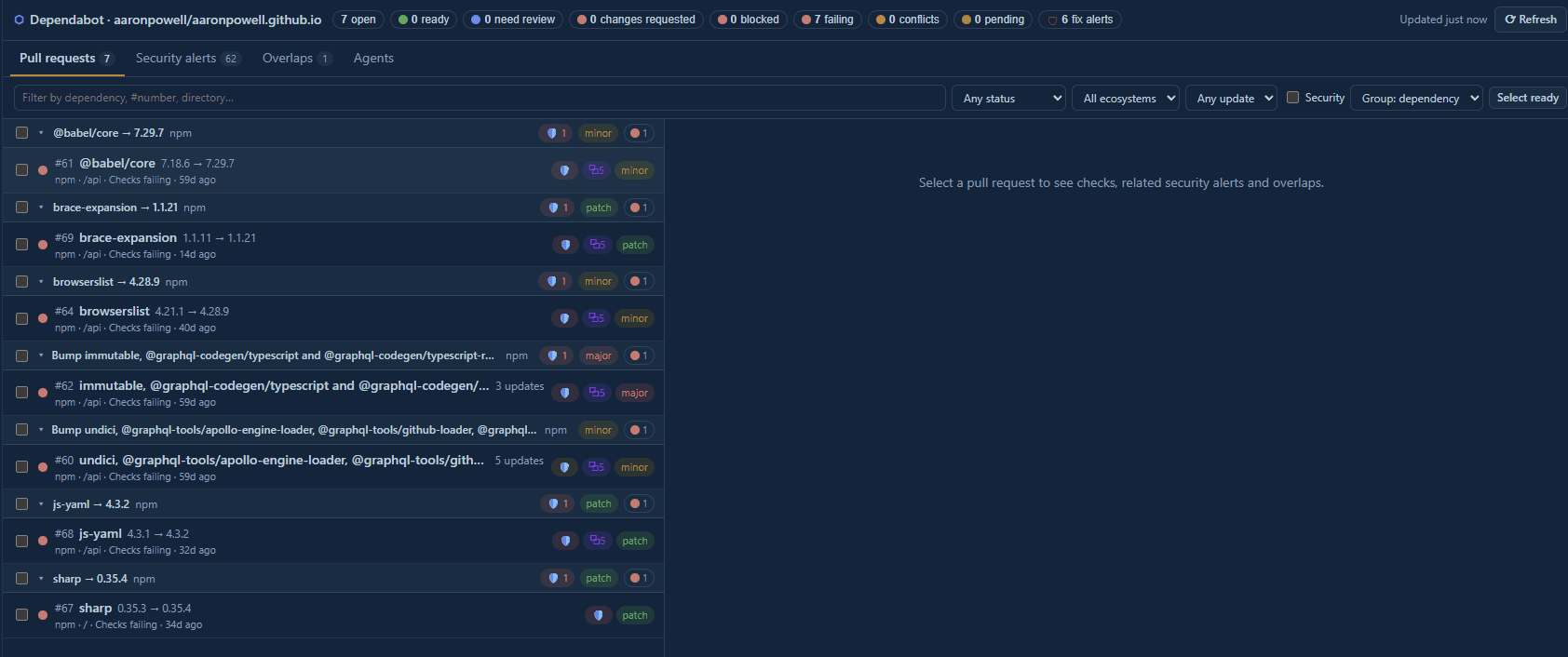Screen dimensions: 1568x657
Task: Filter by the 7 failing chip
Action: click(828, 20)
